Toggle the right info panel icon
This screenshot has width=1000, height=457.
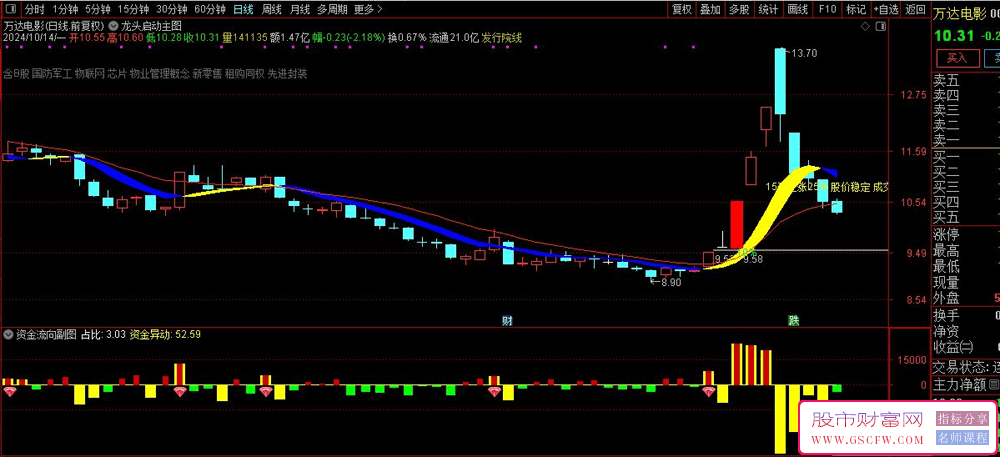881,26
